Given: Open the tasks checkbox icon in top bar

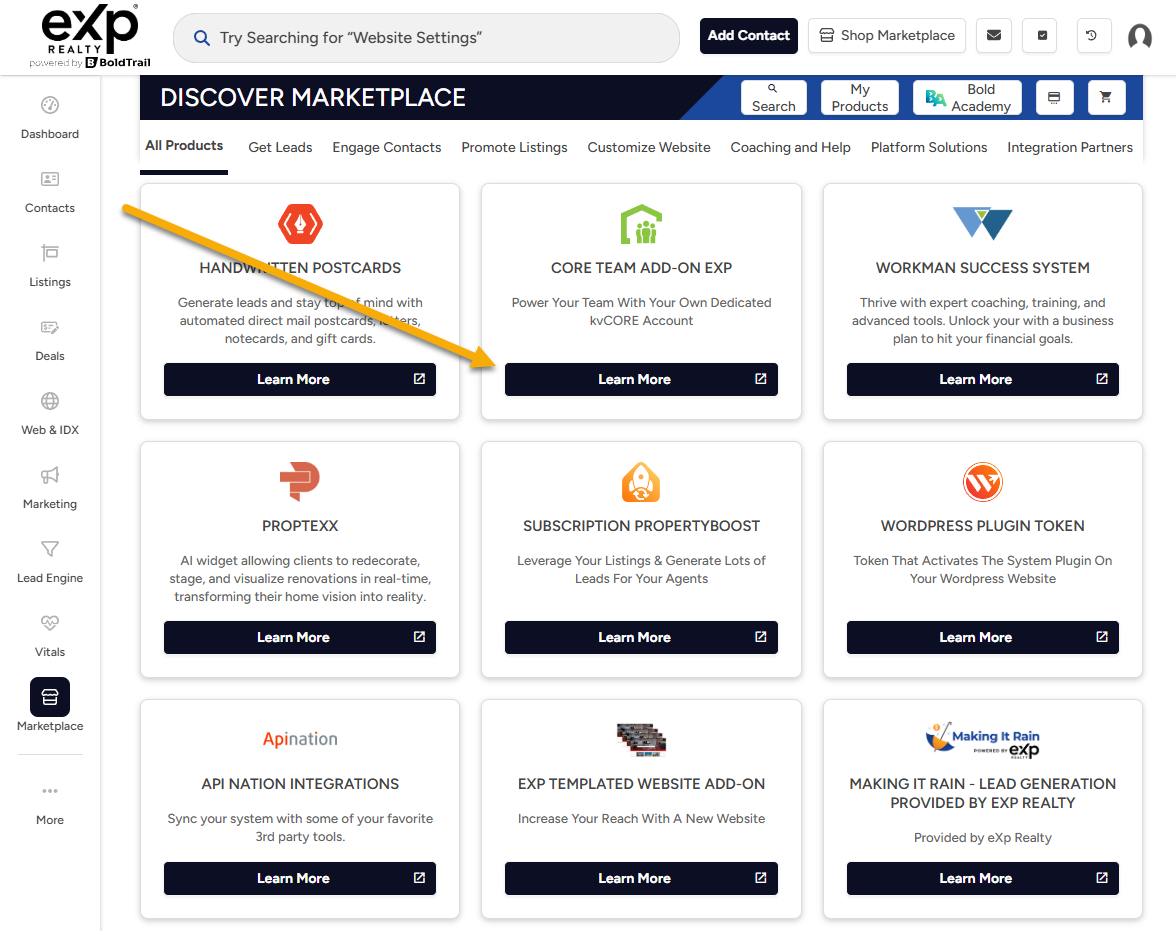Looking at the screenshot, I should pos(1042,35).
